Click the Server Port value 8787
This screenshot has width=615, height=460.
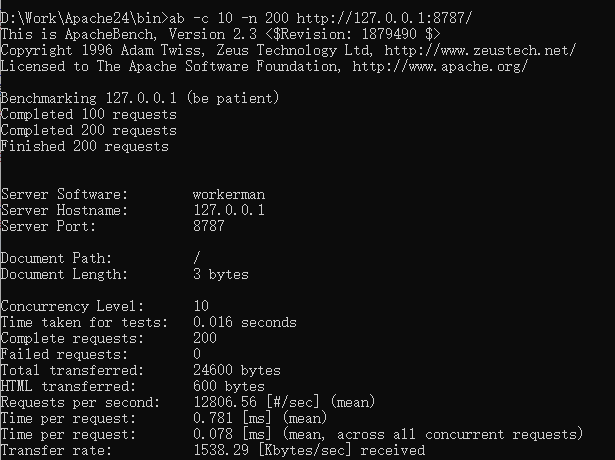[x=209, y=226]
